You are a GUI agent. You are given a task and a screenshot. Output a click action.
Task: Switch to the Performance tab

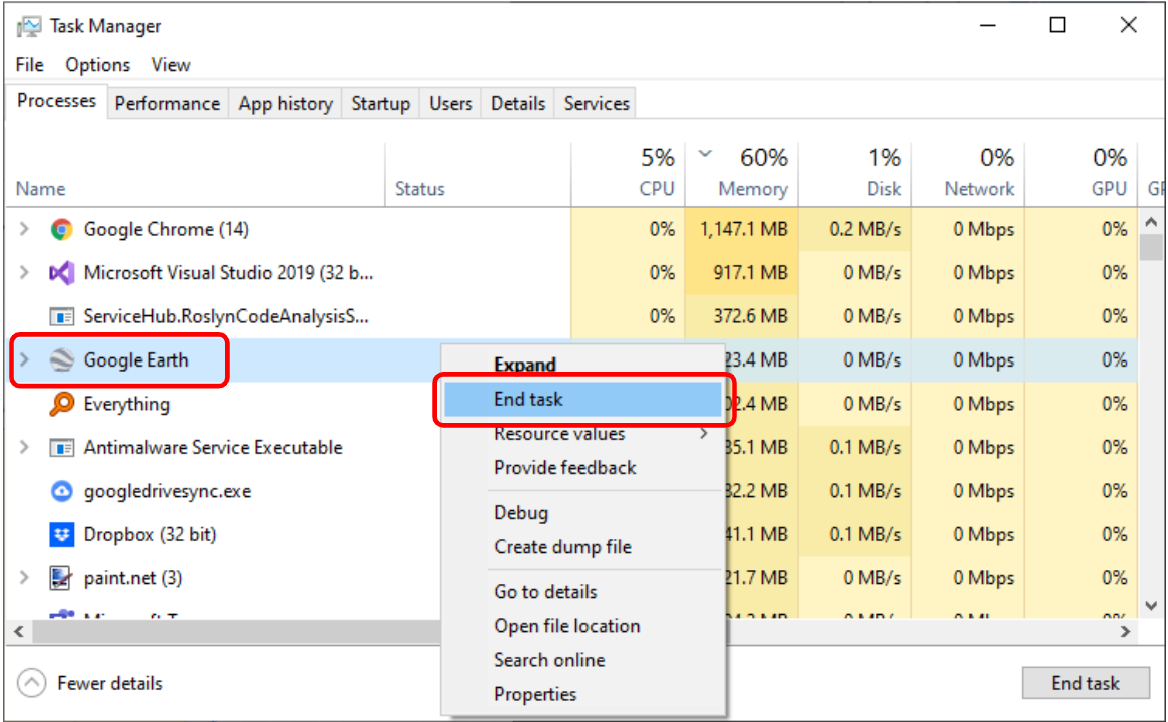pyautogui.click(x=167, y=104)
